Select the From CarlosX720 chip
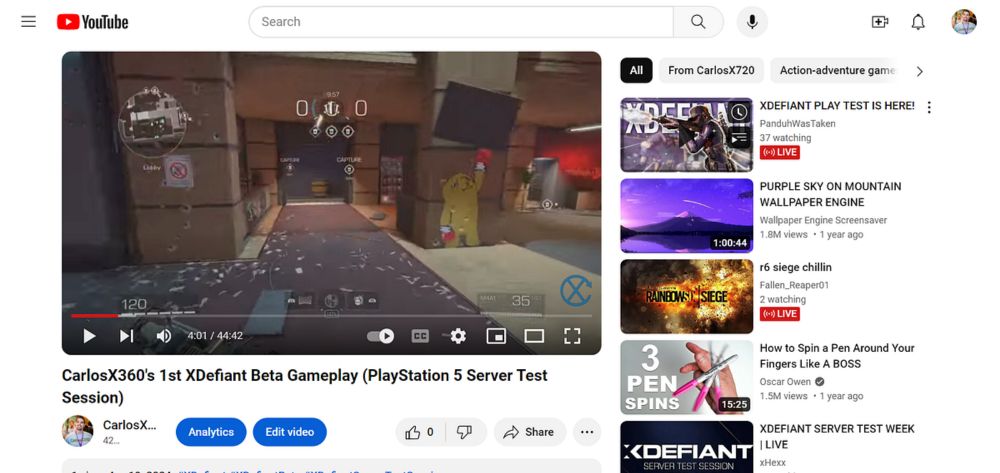The image size is (1000, 473). point(711,71)
